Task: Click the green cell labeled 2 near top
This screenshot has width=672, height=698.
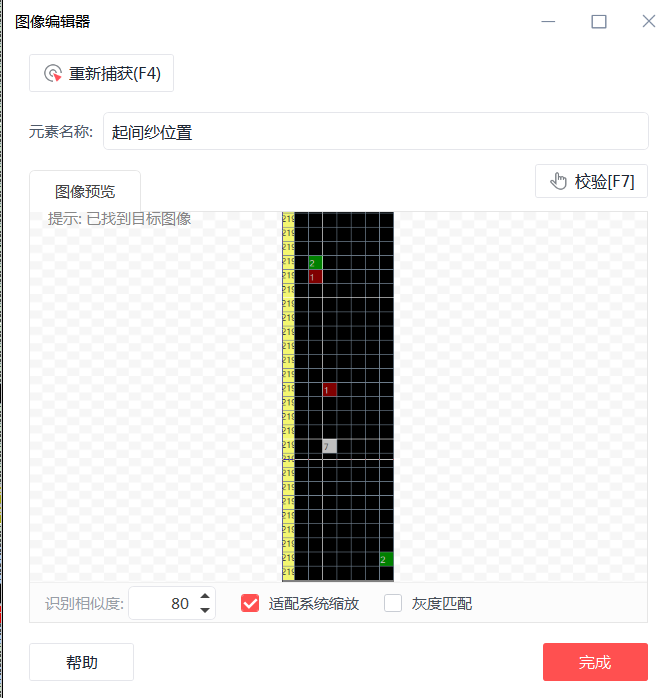Action: pos(316,263)
